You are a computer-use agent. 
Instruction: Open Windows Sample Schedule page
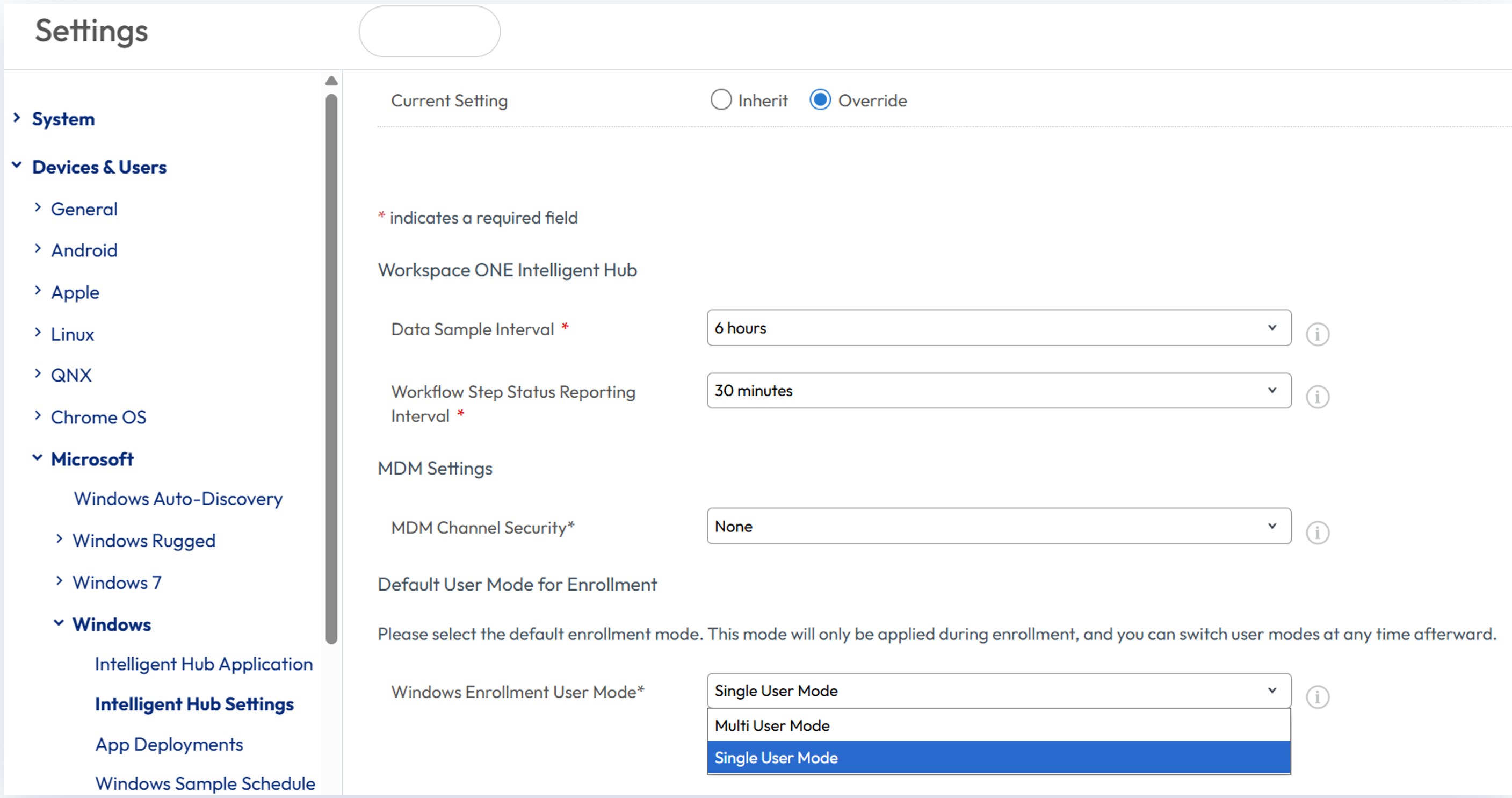205,784
